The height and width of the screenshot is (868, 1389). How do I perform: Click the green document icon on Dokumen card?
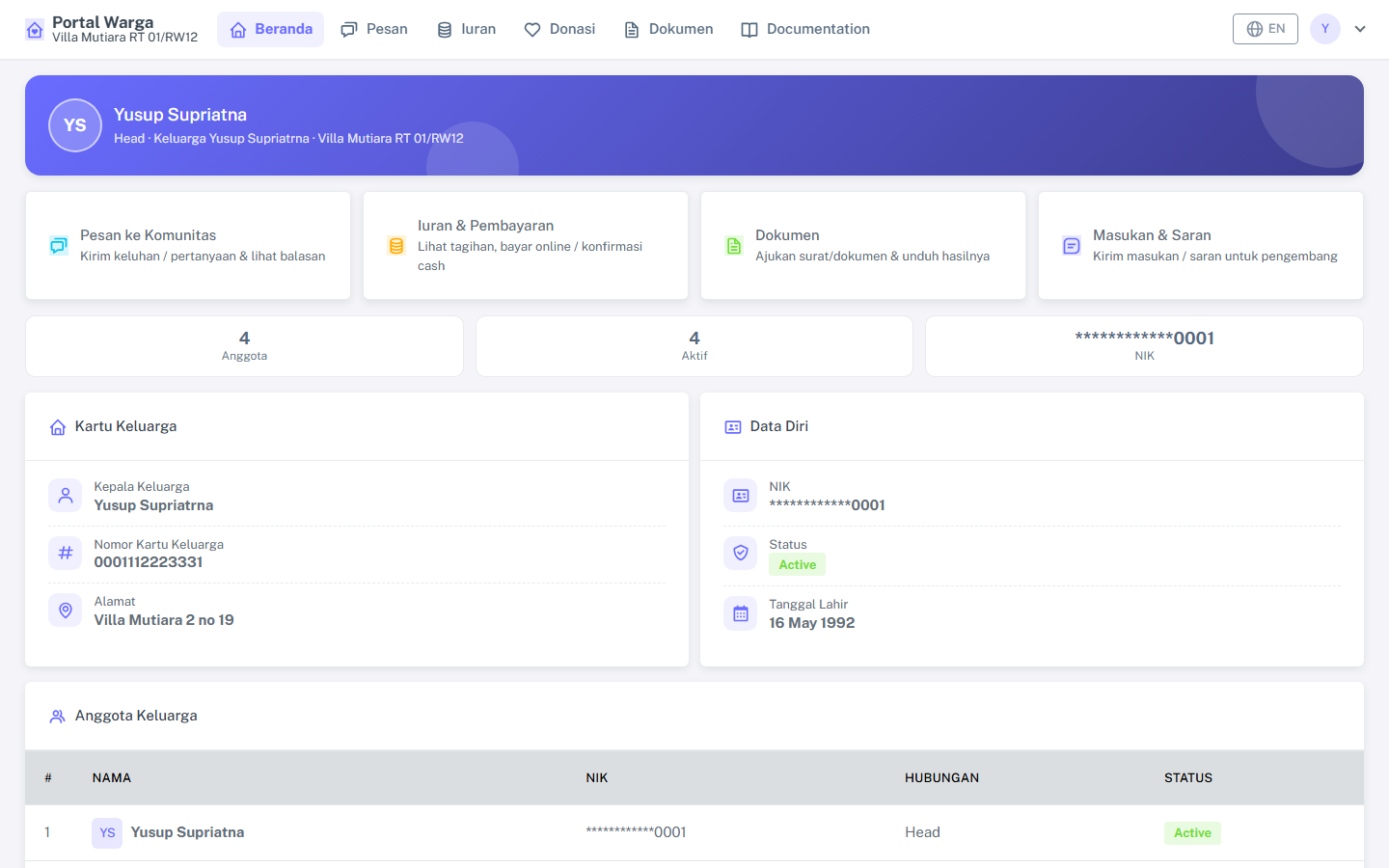pos(734,246)
